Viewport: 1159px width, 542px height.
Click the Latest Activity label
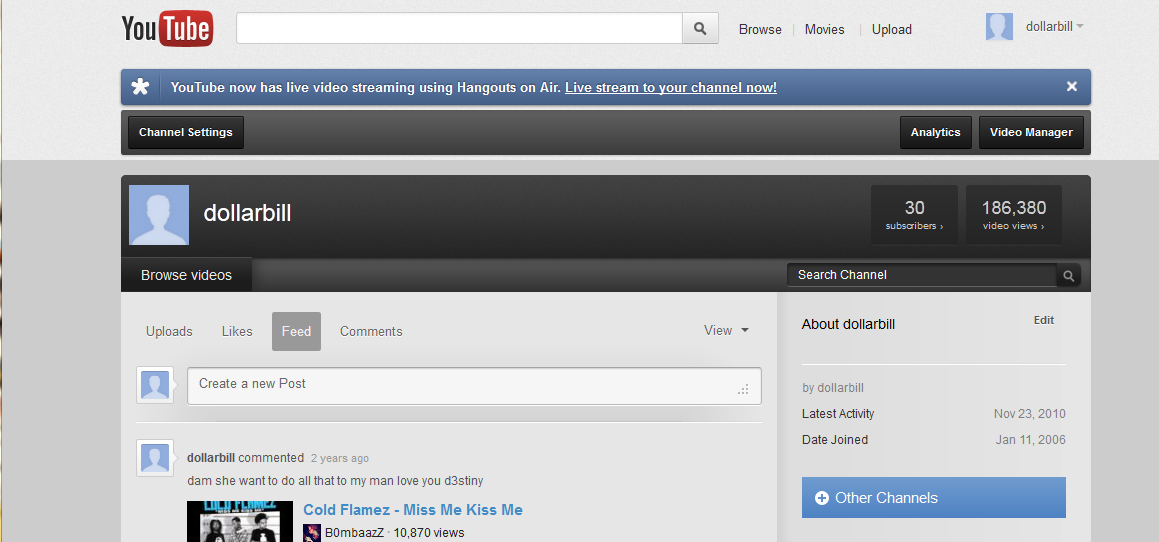(x=837, y=413)
